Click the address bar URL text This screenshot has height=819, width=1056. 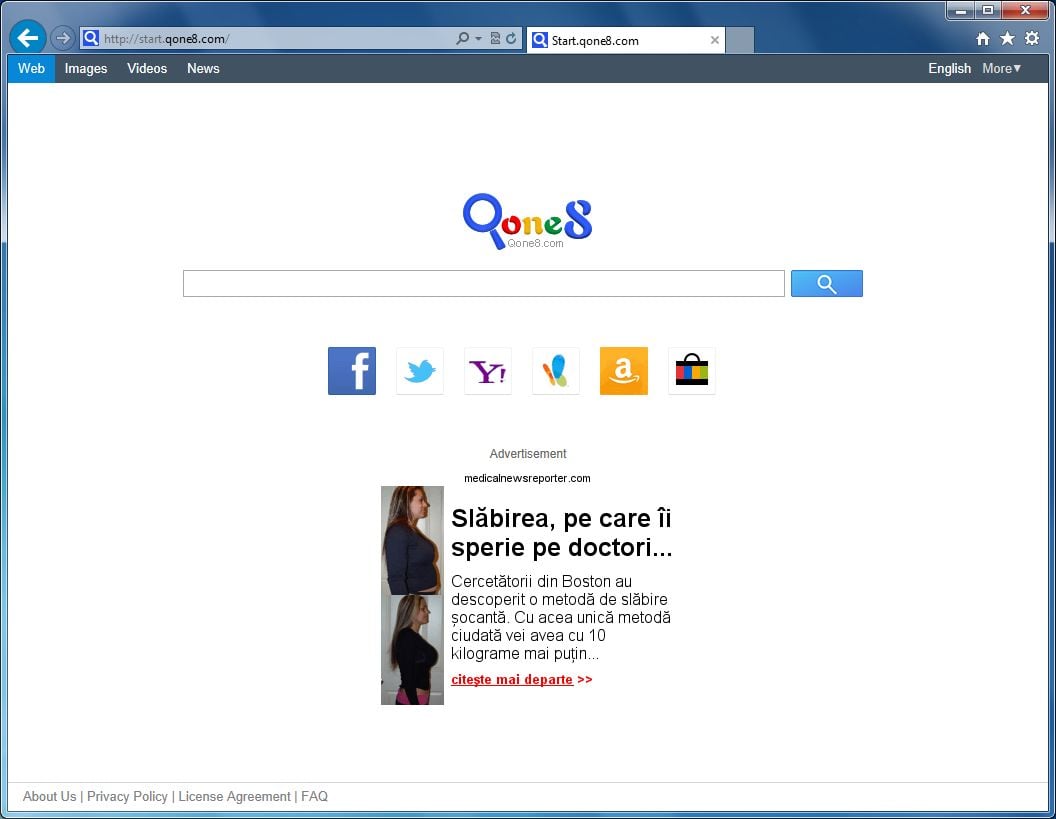[x=166, y=39]
